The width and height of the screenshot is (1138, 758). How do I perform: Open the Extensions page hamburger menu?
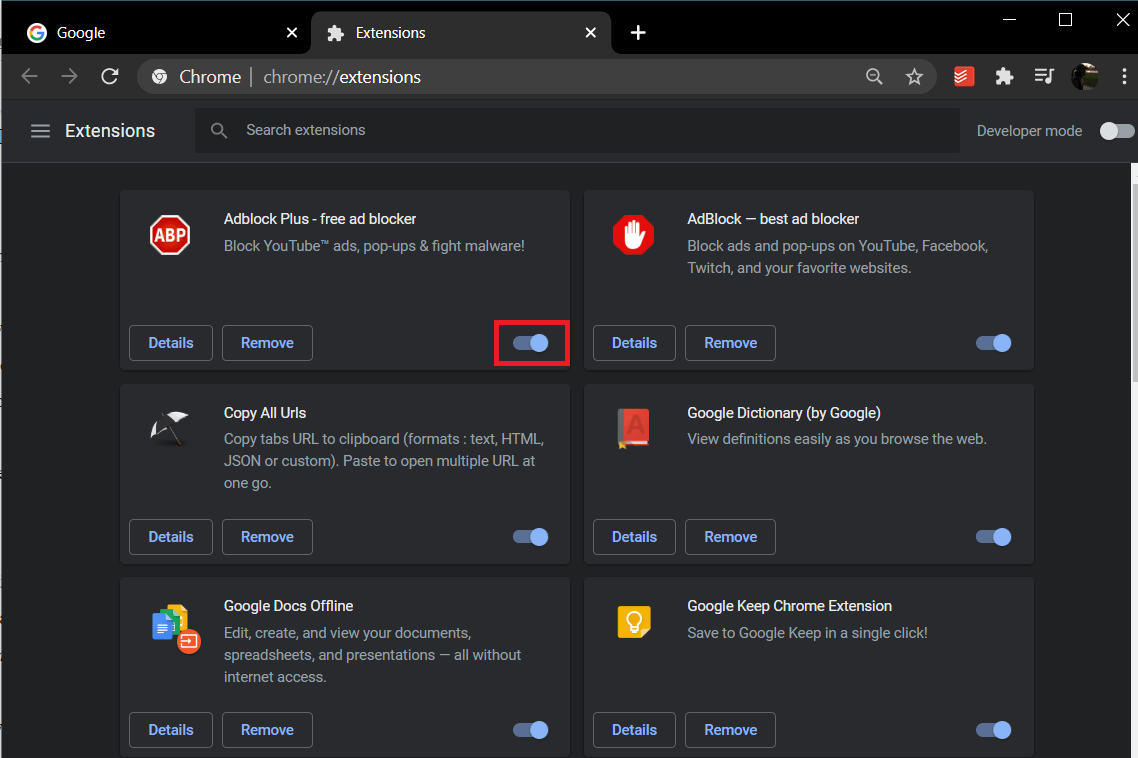point(40,130)
